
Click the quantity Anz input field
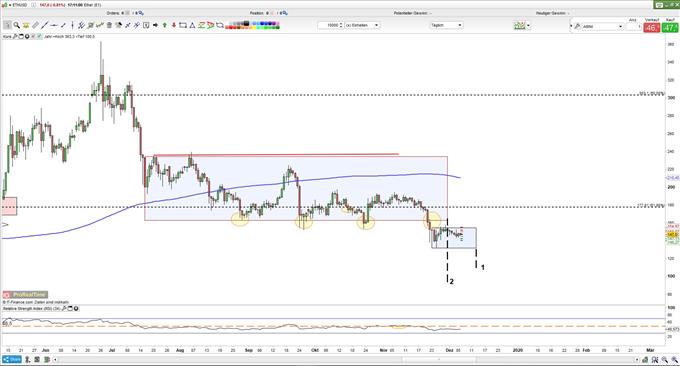(x=633, y=27)
